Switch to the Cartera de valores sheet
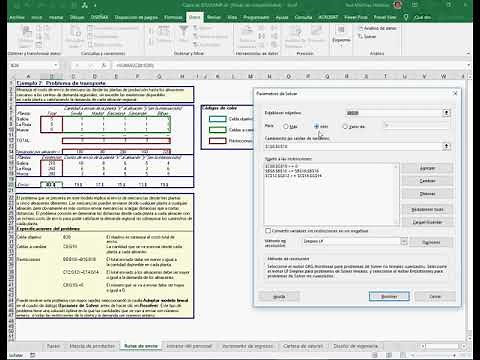The image size is (480, 360). [303, 346]
